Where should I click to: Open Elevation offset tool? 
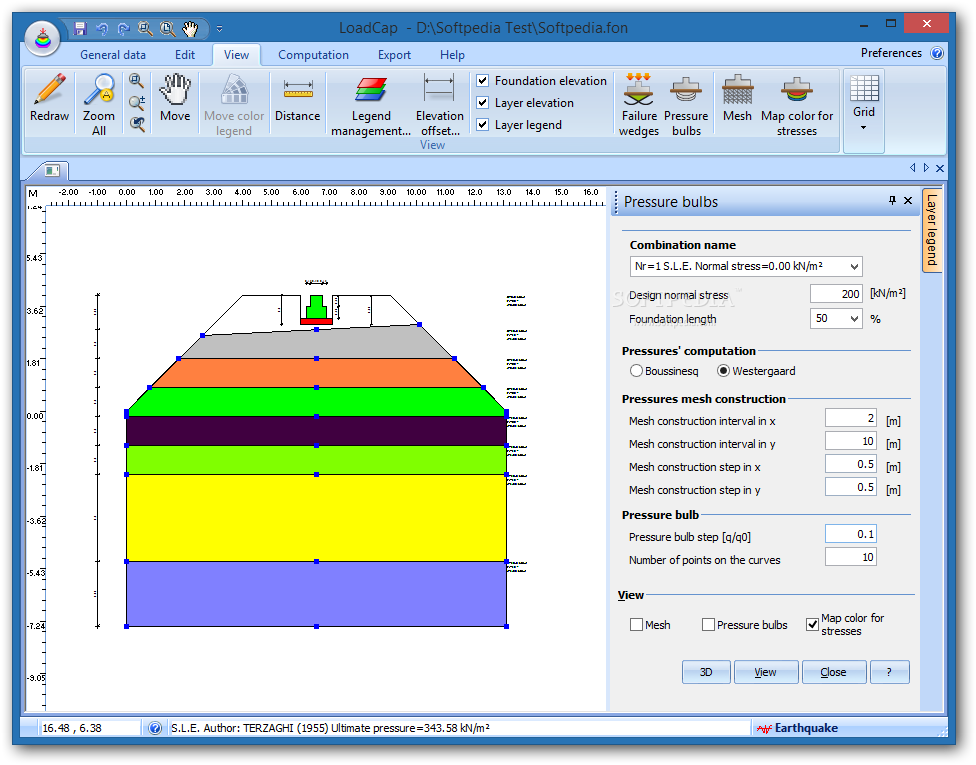point(439,88)
